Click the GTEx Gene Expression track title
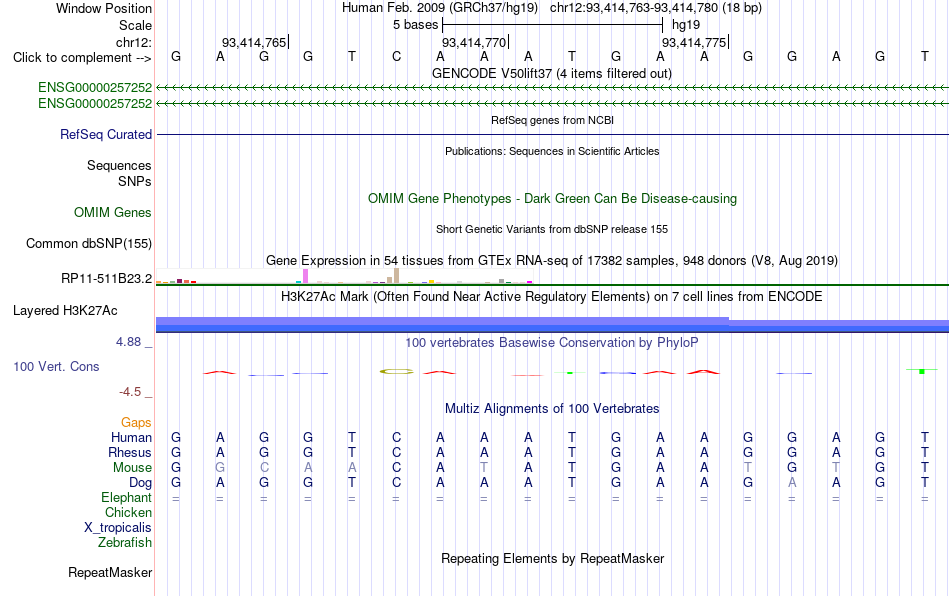Image resolution: width=950 pixels, height=596 pixels. pyautogui.click(x=552, y=260)
